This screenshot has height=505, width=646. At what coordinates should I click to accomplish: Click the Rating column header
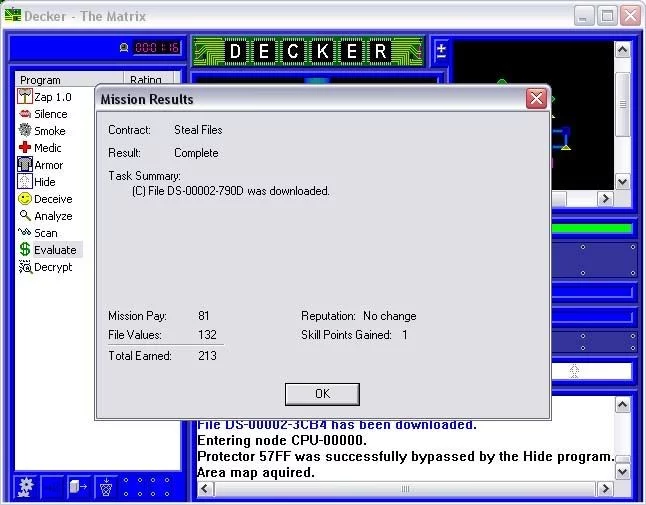click(x=147, y=80)
